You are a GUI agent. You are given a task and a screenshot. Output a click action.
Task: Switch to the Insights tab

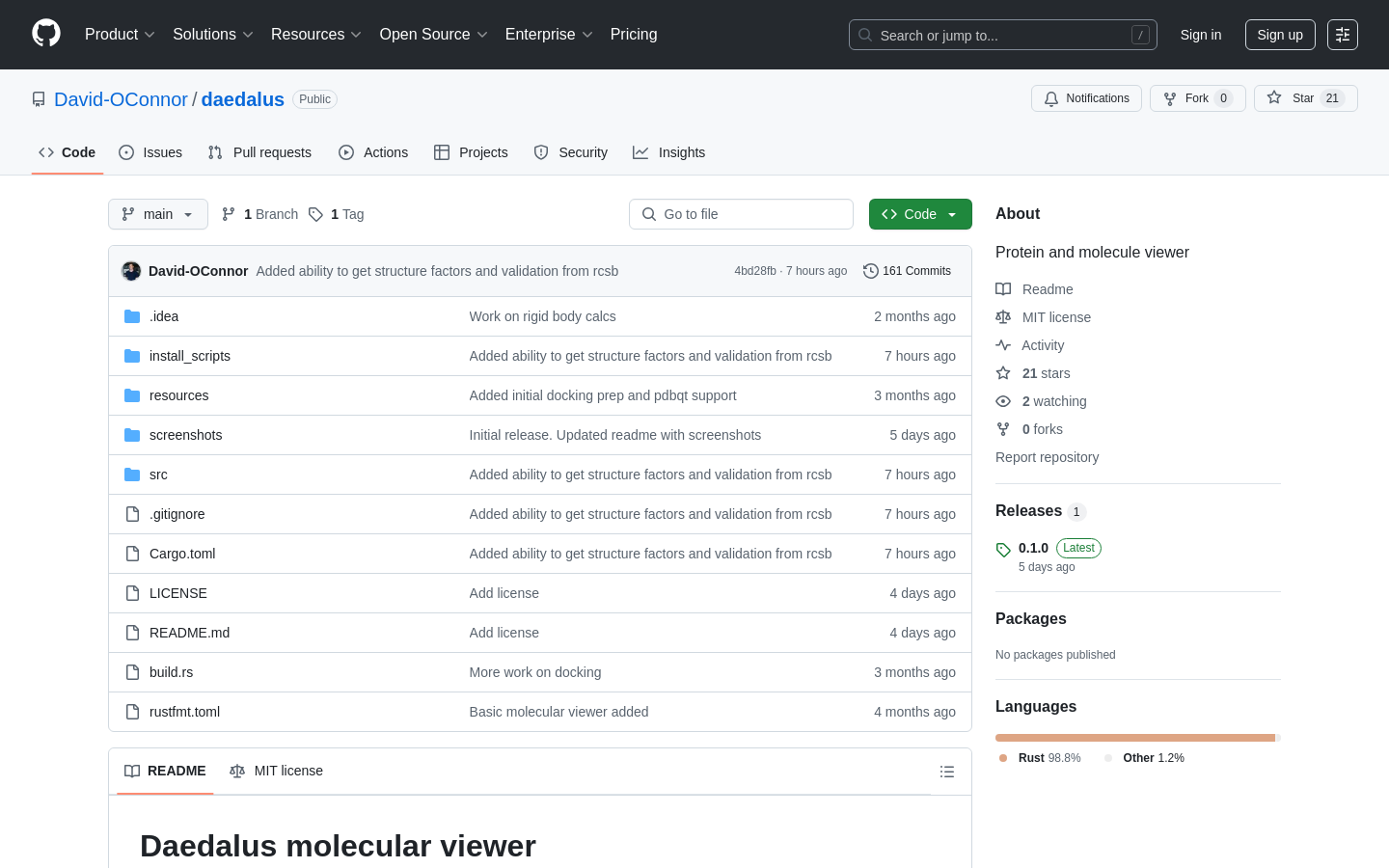pos(669,152)
